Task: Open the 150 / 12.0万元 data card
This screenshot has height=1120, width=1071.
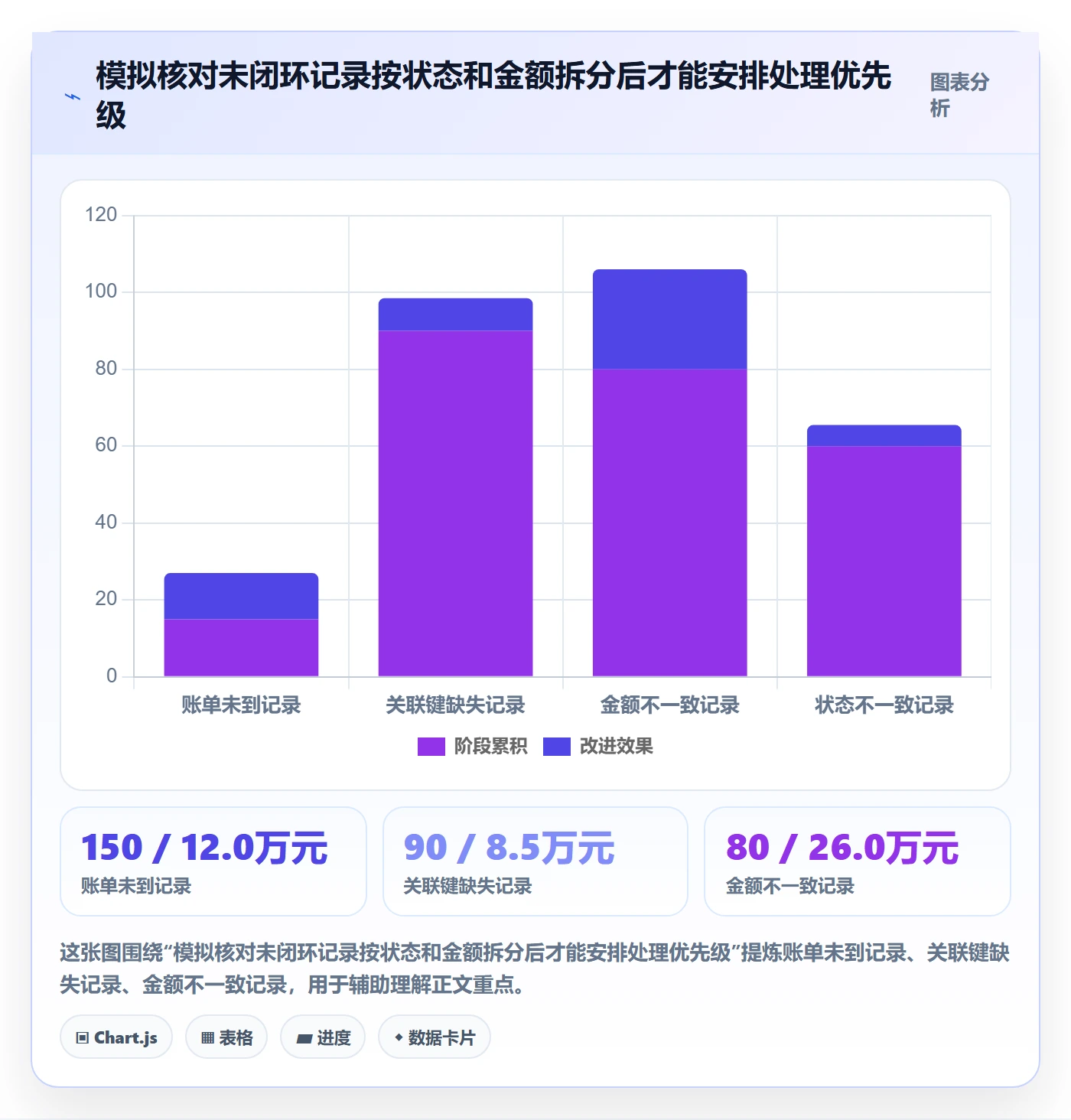Action: [213, 861]
